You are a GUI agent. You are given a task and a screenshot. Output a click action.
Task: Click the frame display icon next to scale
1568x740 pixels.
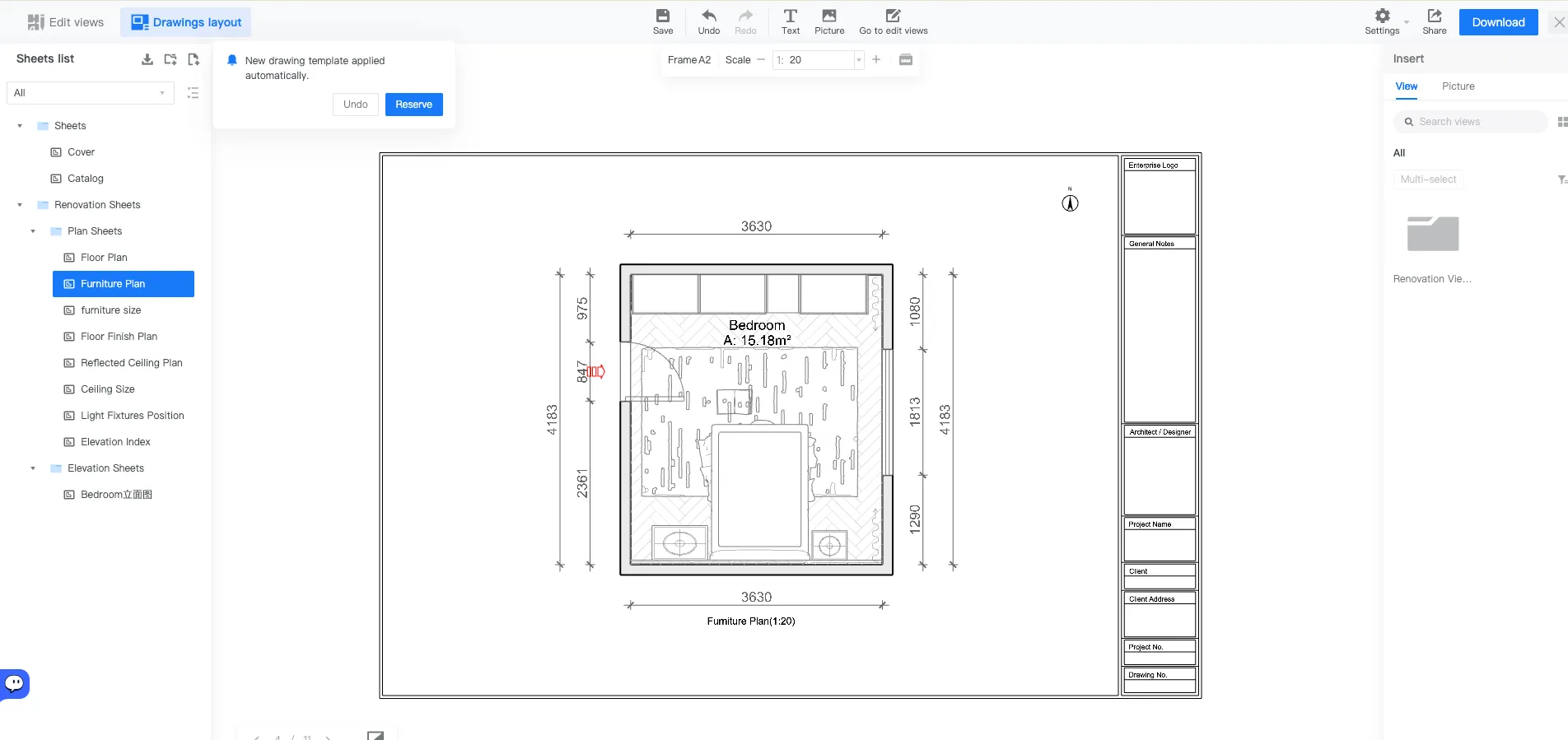(x=906, y=60)
